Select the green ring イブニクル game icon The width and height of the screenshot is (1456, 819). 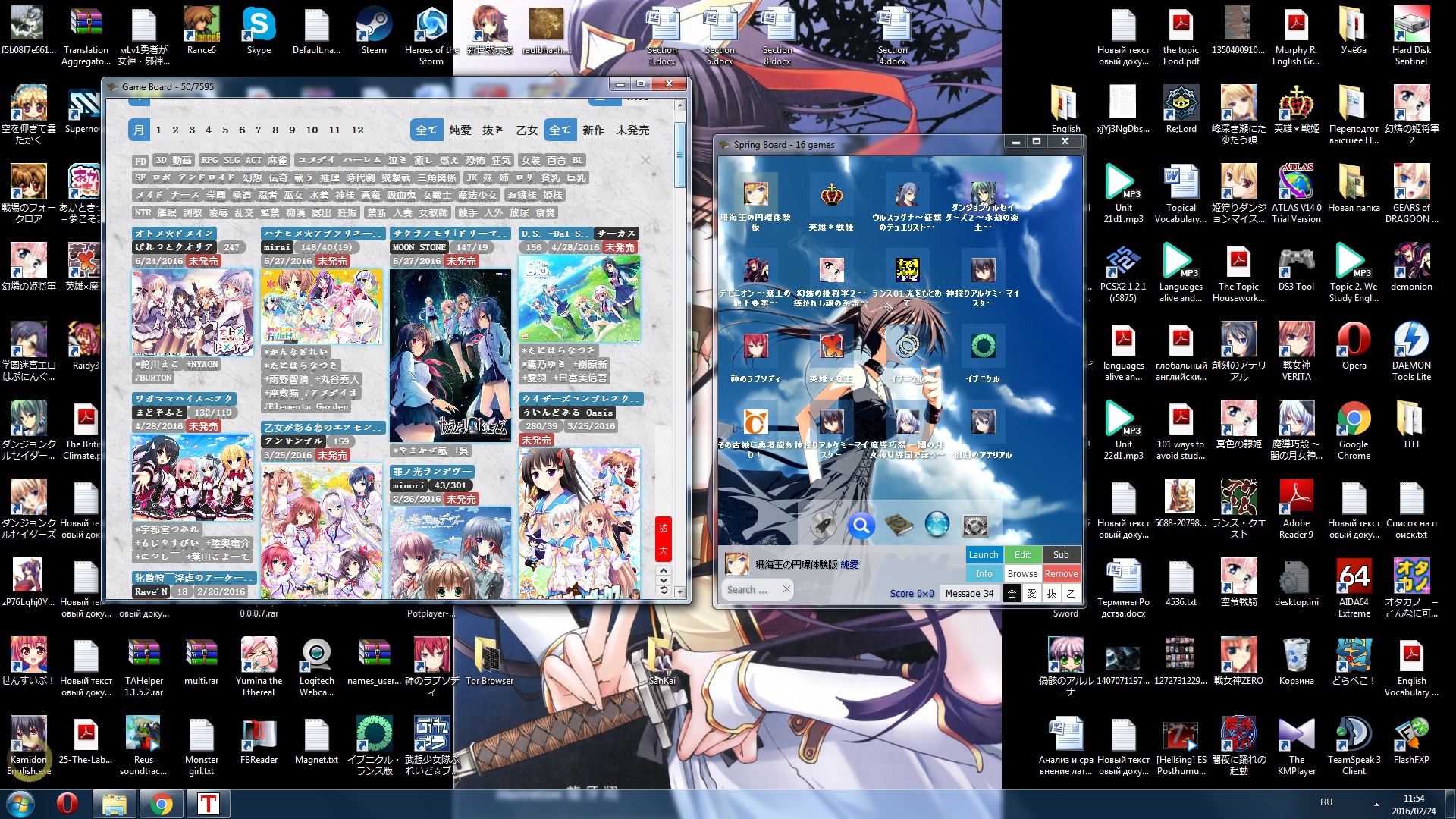(x=984, y=347)
